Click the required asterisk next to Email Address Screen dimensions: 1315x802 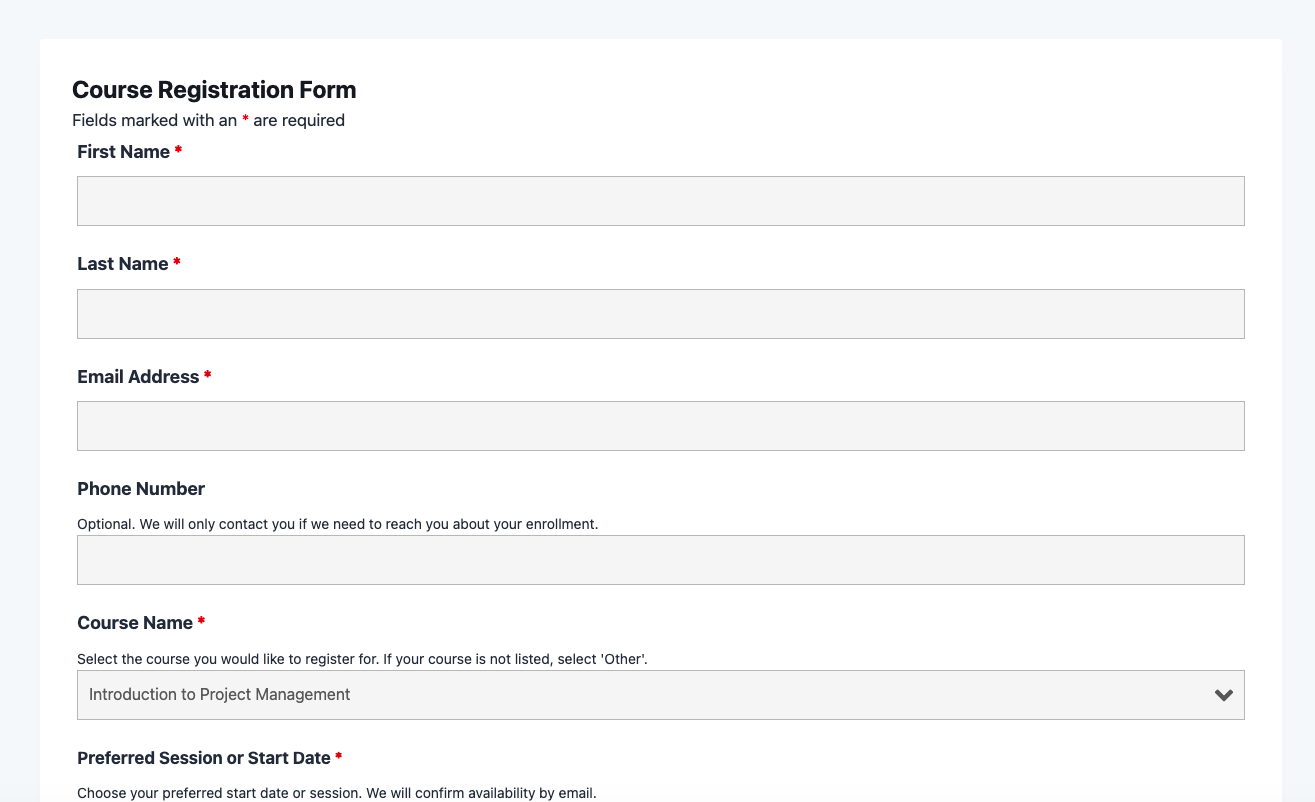pyautogui.click(x=208, y=376)
